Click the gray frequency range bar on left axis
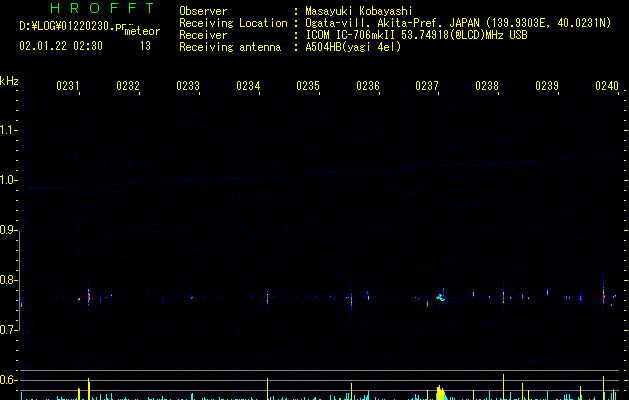 pyautogui.click(x=19, y=281)
